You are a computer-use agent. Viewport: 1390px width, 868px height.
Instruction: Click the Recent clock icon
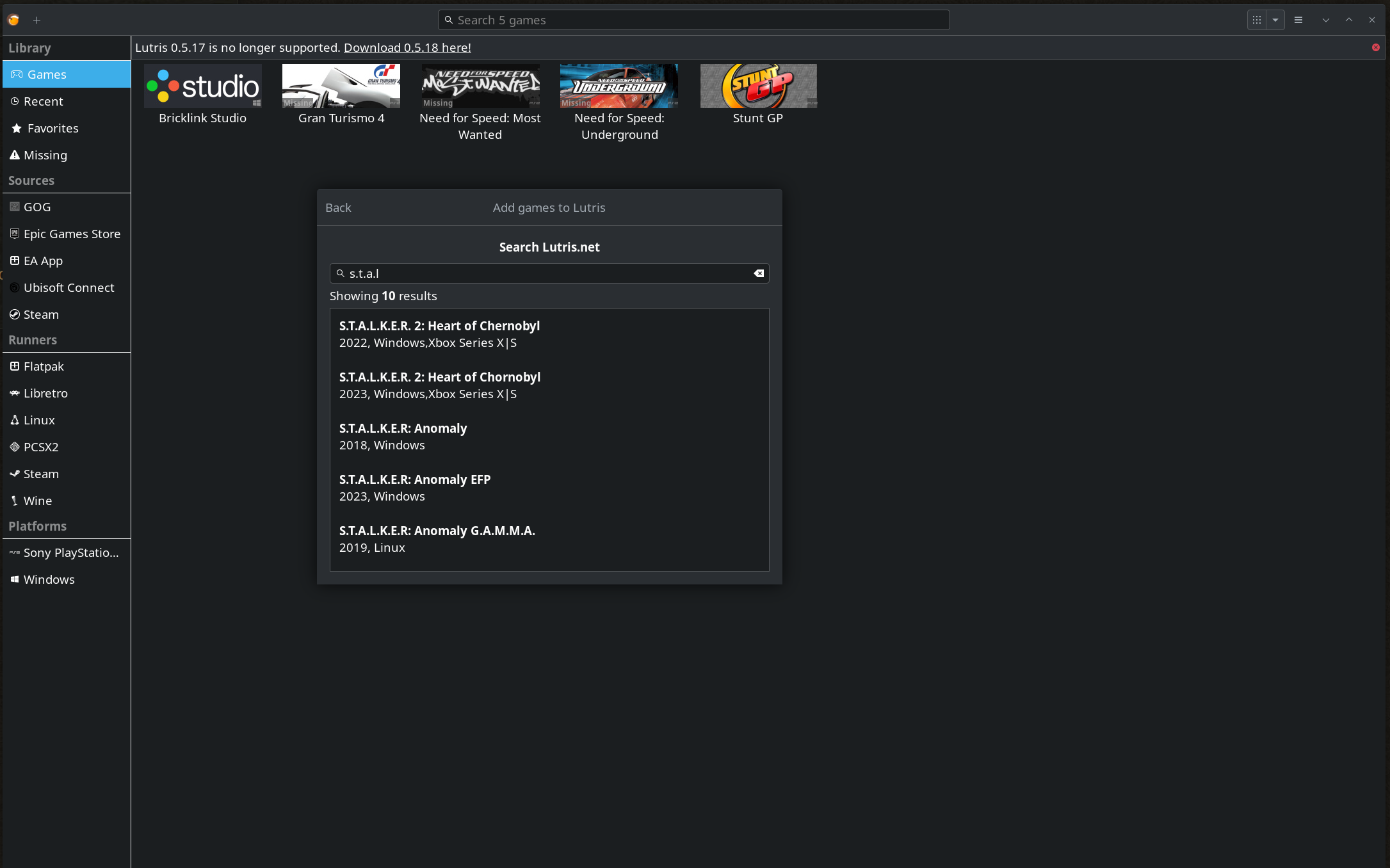[x=15, y=101]
